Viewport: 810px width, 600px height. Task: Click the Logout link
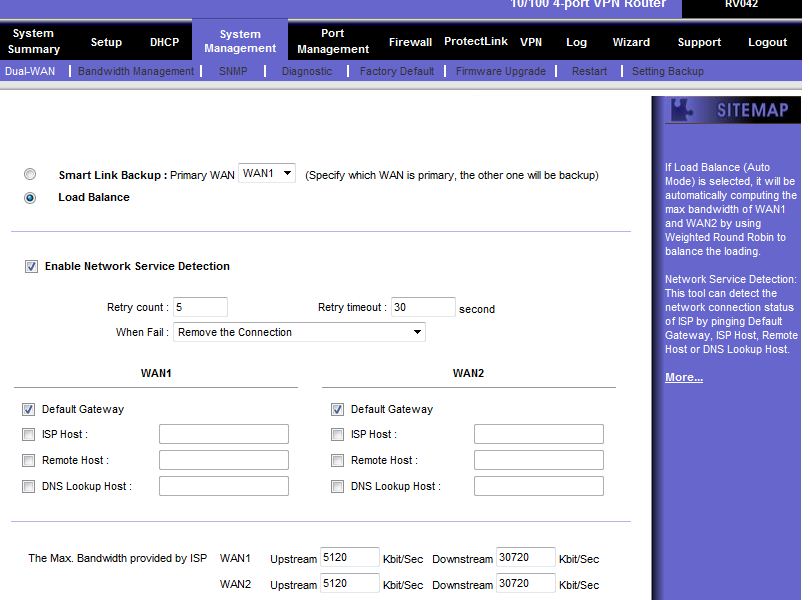tap(767, 42)
